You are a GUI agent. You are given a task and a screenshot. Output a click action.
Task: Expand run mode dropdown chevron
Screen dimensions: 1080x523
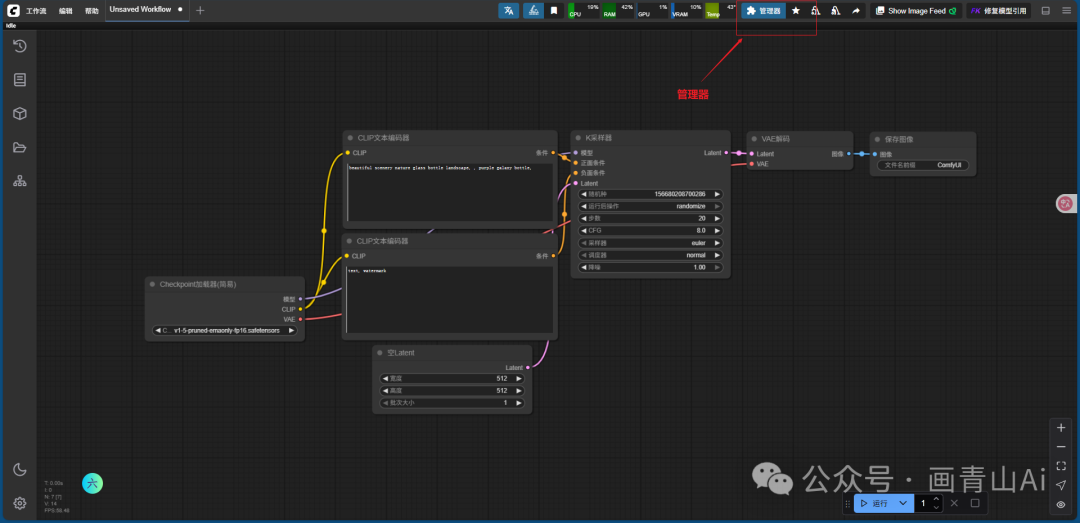click(903, 503)
